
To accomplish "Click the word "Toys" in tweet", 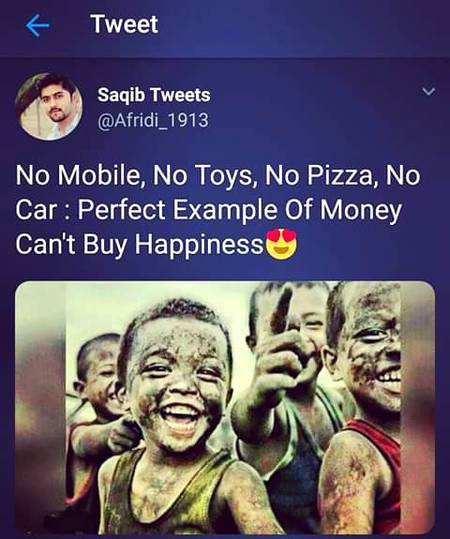I will coord(225,176).
